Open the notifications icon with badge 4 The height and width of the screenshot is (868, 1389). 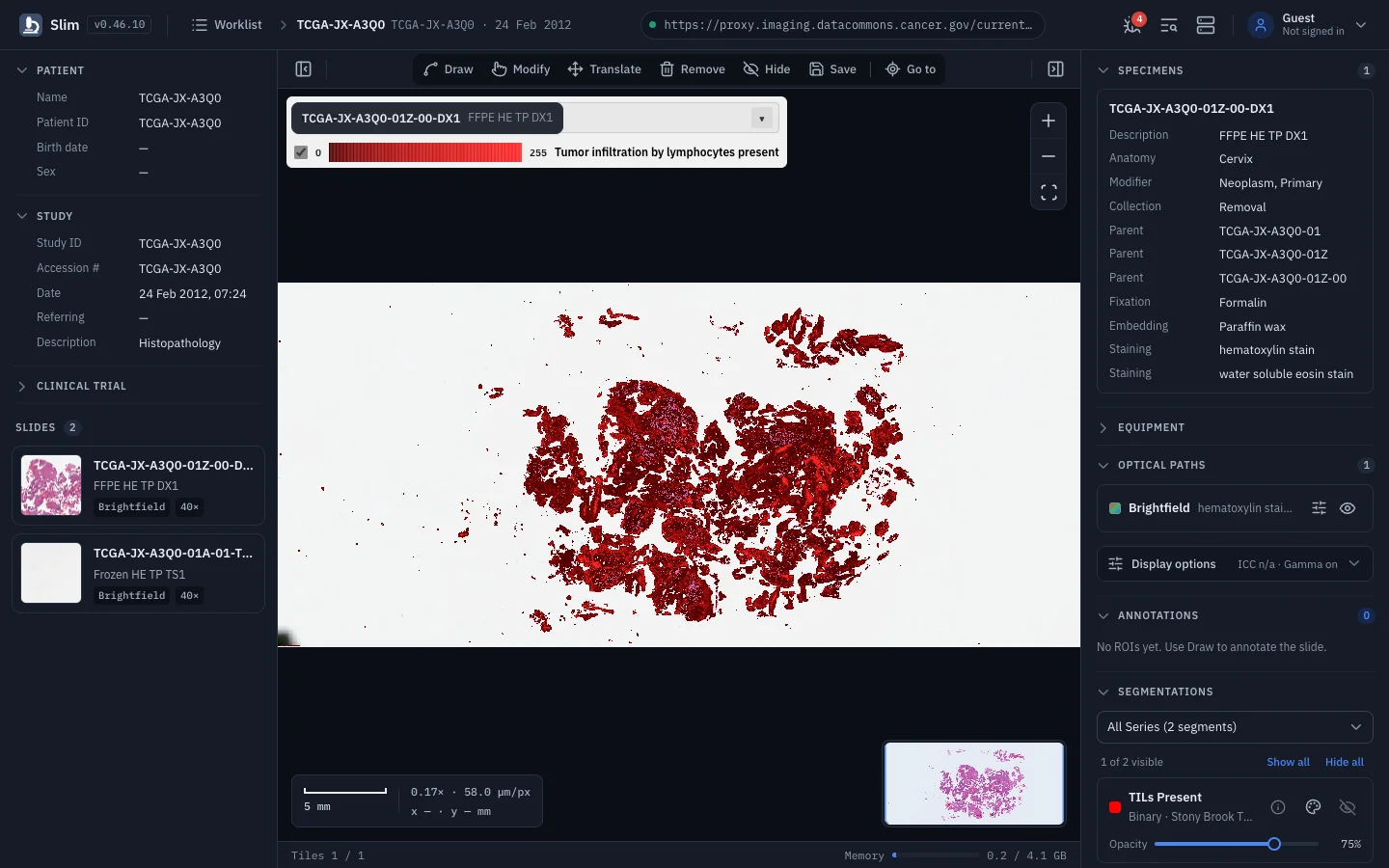[1132, 25]
